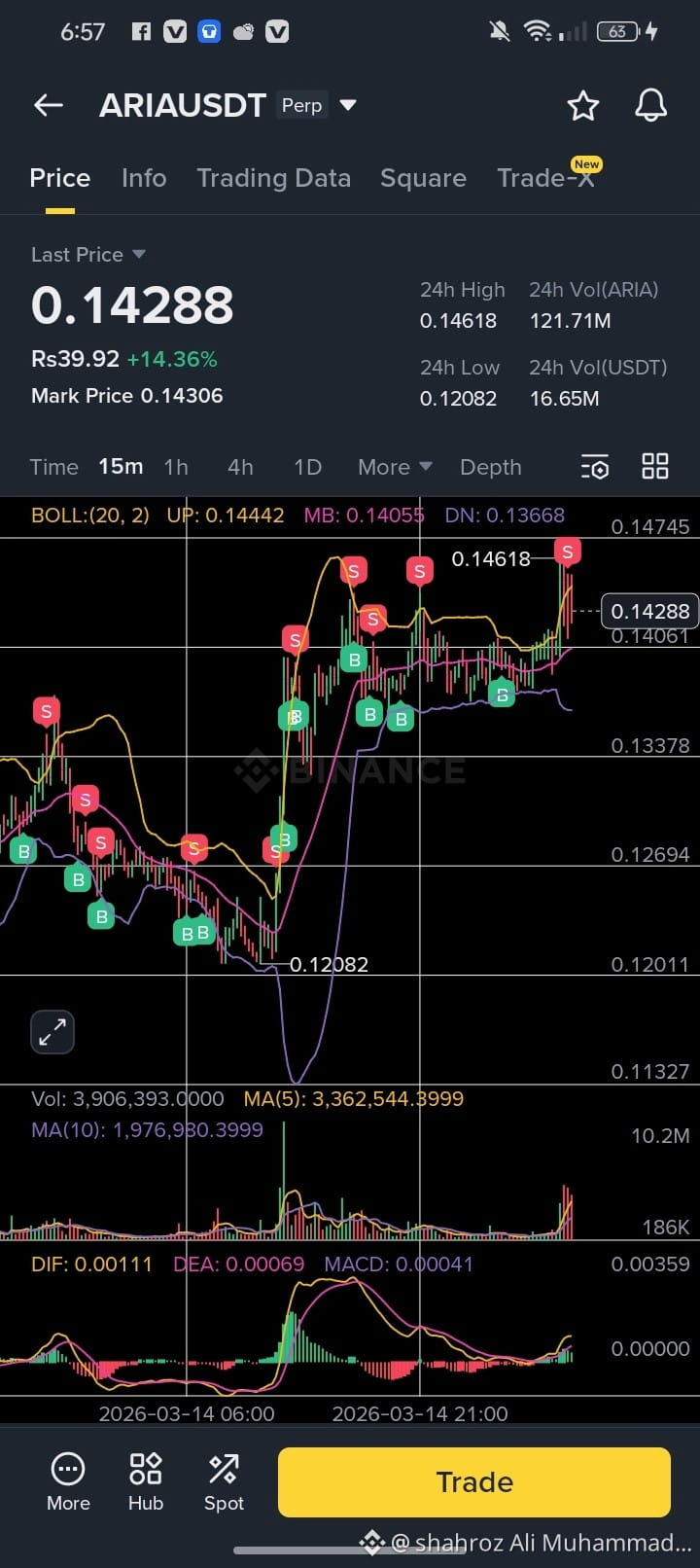Open price alert bell icon

650,105
